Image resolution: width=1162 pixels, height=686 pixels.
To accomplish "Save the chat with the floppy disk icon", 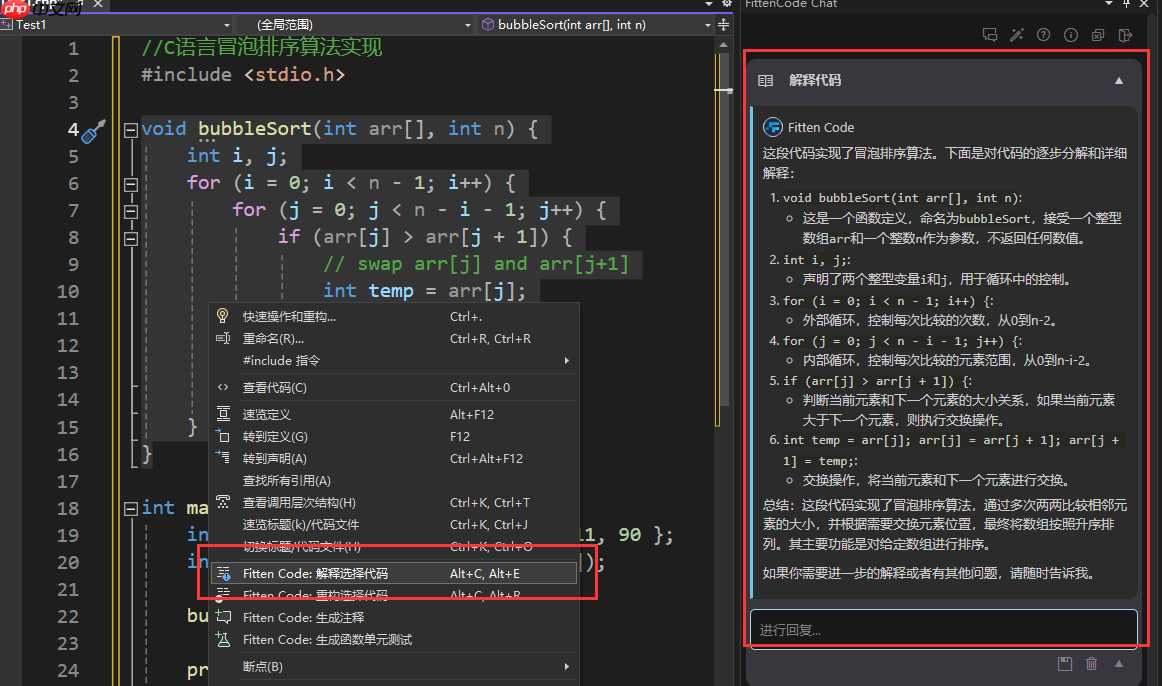I will tap(1064, 663).
